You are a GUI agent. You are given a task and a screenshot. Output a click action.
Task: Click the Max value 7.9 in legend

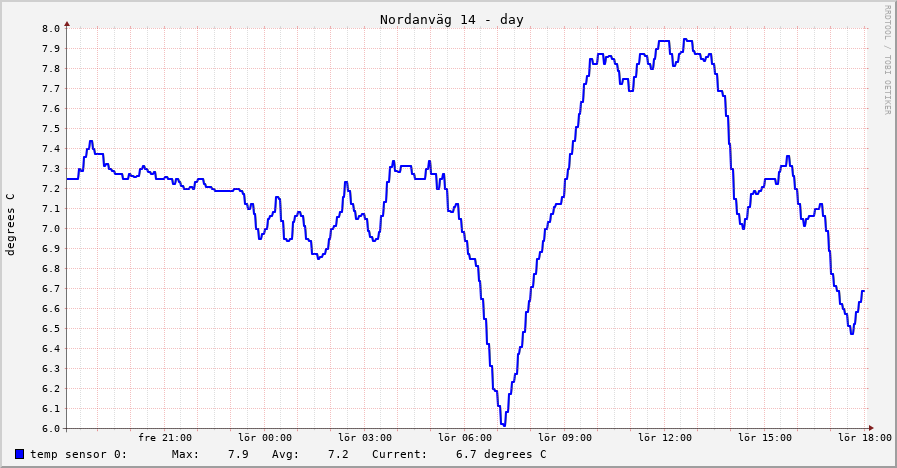pyautogui.click(x=238, y=454)
